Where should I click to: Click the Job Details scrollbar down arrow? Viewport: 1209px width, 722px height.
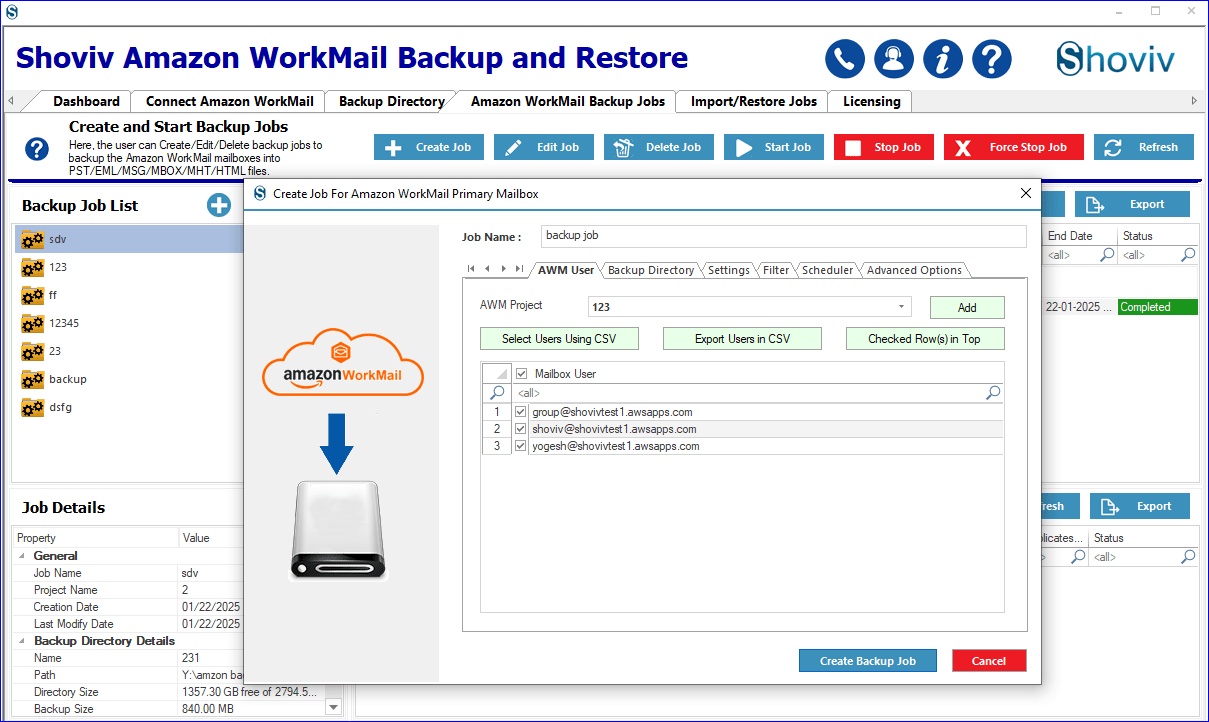[334, 707]
